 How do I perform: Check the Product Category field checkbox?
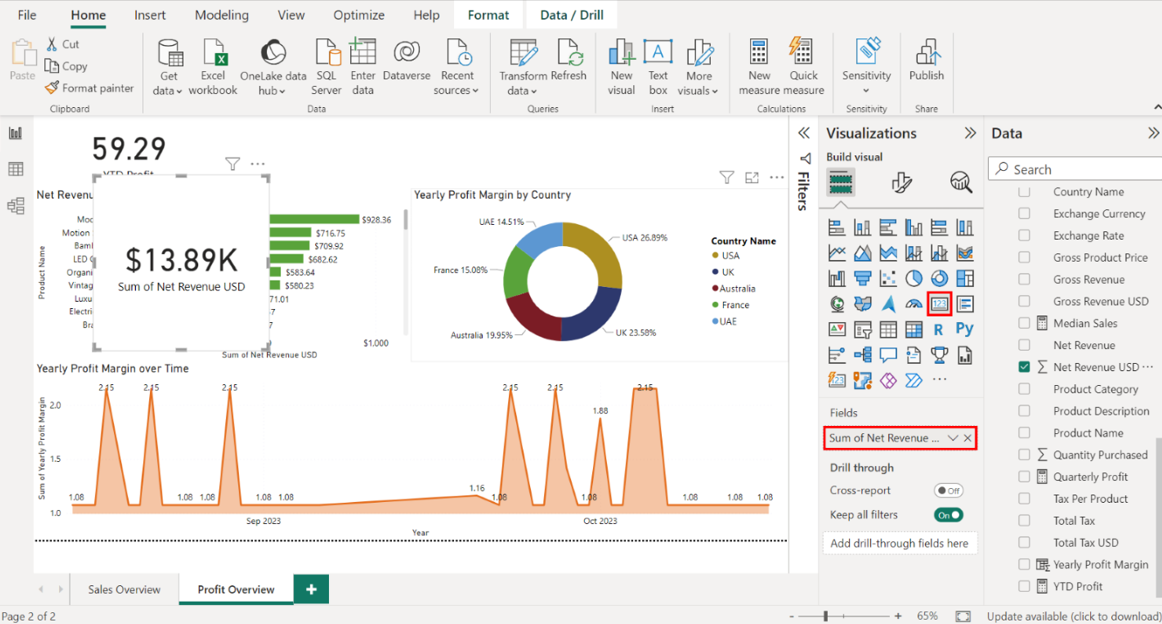point(1024,389)
